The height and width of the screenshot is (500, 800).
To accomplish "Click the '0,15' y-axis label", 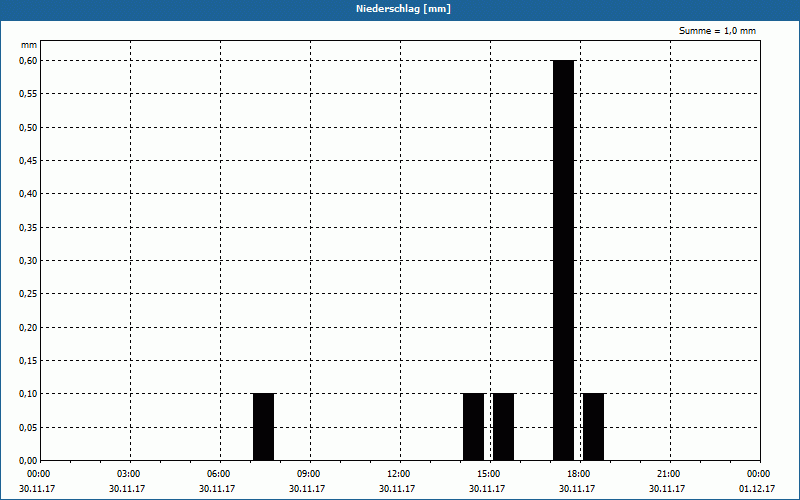I will 28,361.
